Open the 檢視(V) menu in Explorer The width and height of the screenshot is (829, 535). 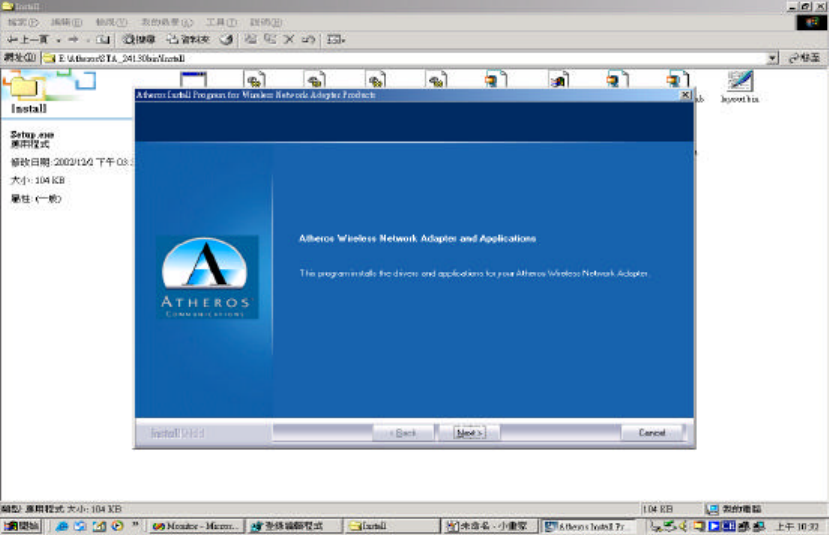tap(111, 22)
